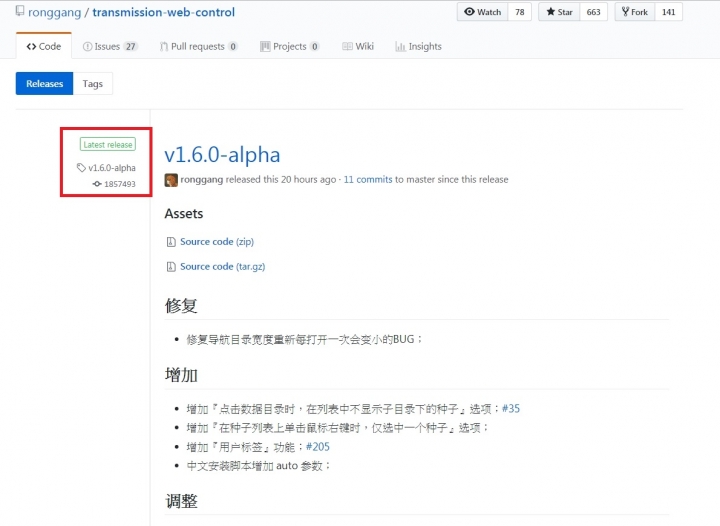
Task: Open issue #205 link
Action: click(x=318, y=447)
